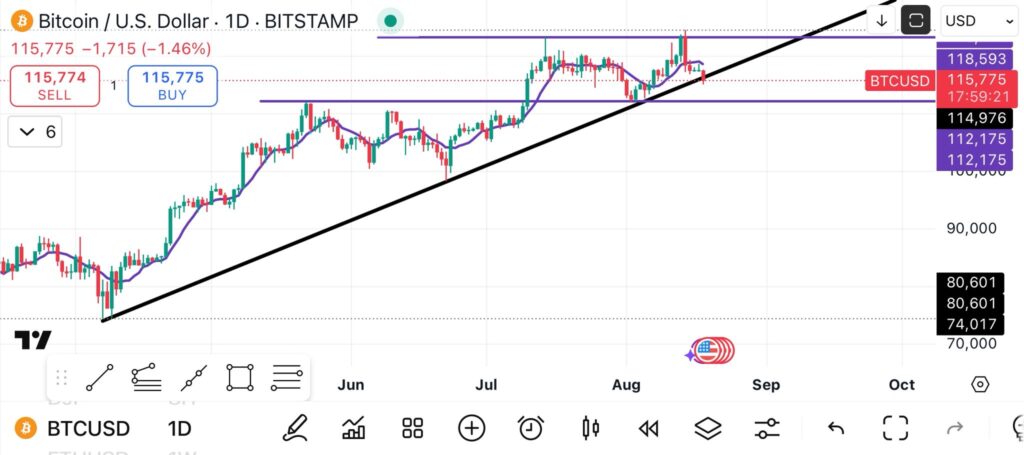Expand the collapsed indicators legend showing 6
Viewport: 1024px width, 455px height.
coord(35,133)
